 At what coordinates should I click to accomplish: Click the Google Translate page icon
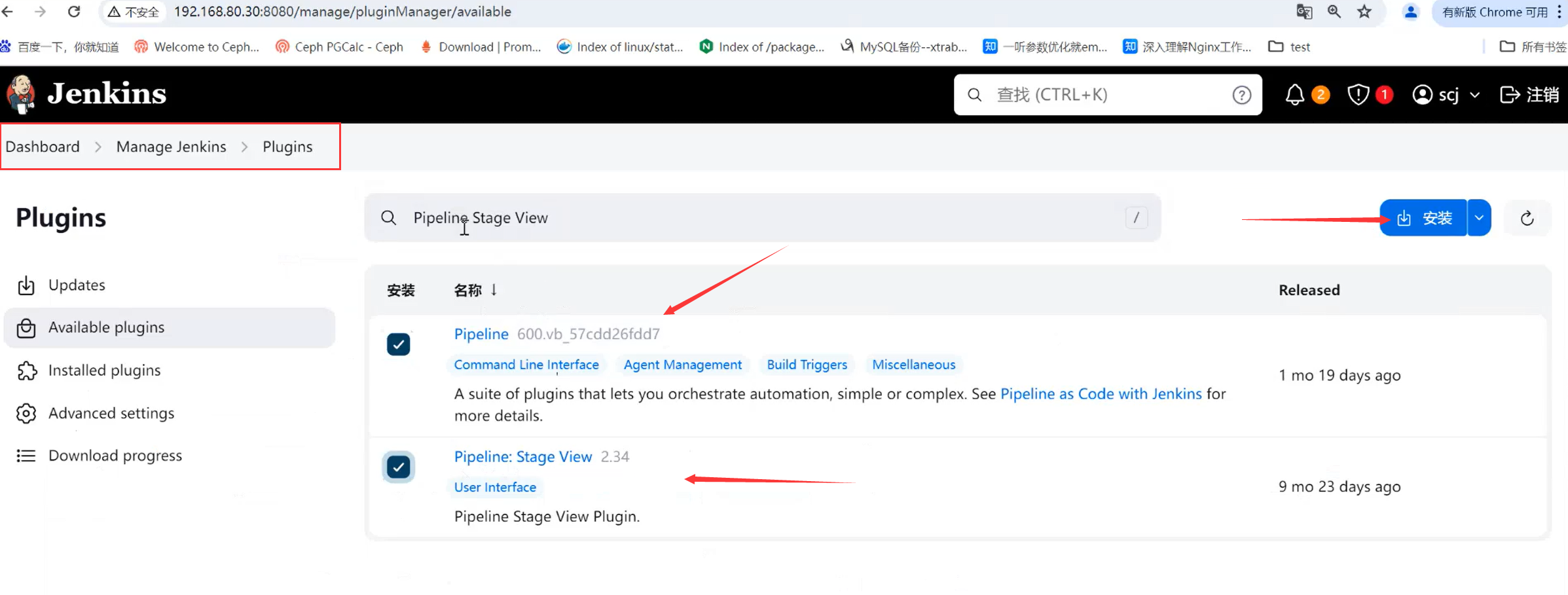tap(1304, 12)
